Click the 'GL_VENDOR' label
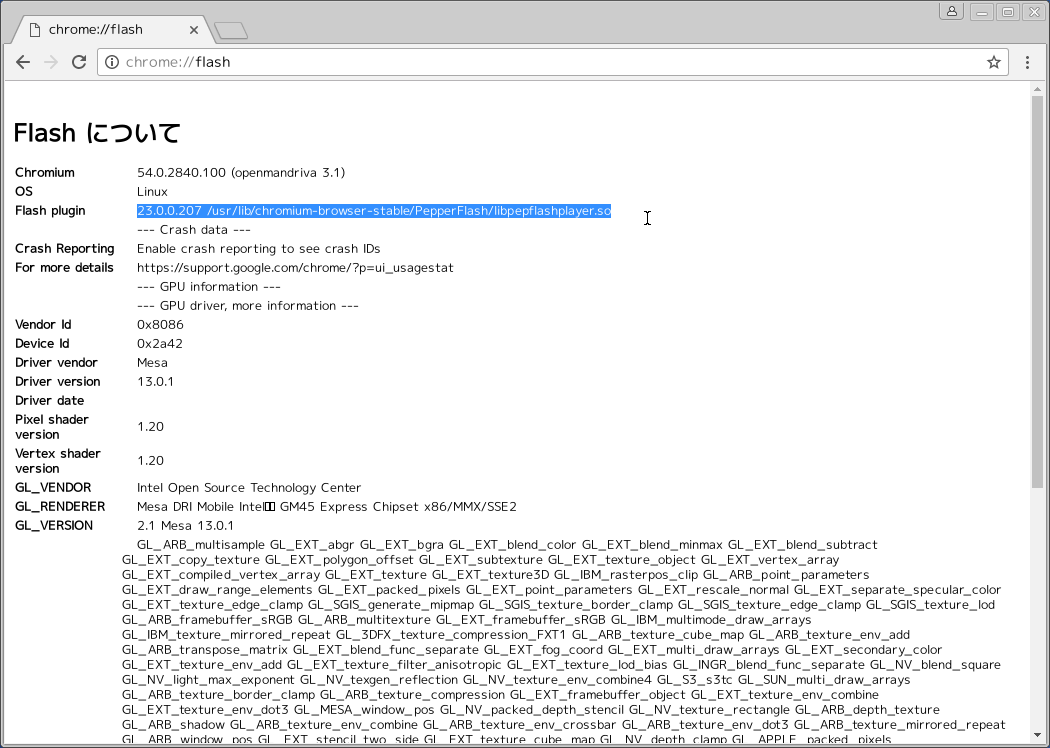1050x748 pixels. 53,488
